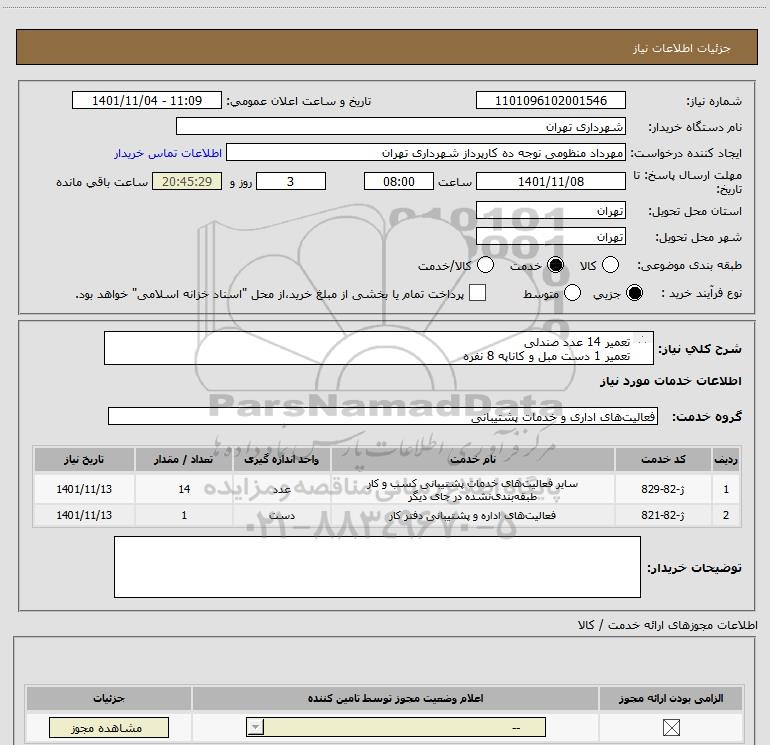Open the اطلاعات تماس خریدار link
The image size is (770, 745).
click(168, 153)
